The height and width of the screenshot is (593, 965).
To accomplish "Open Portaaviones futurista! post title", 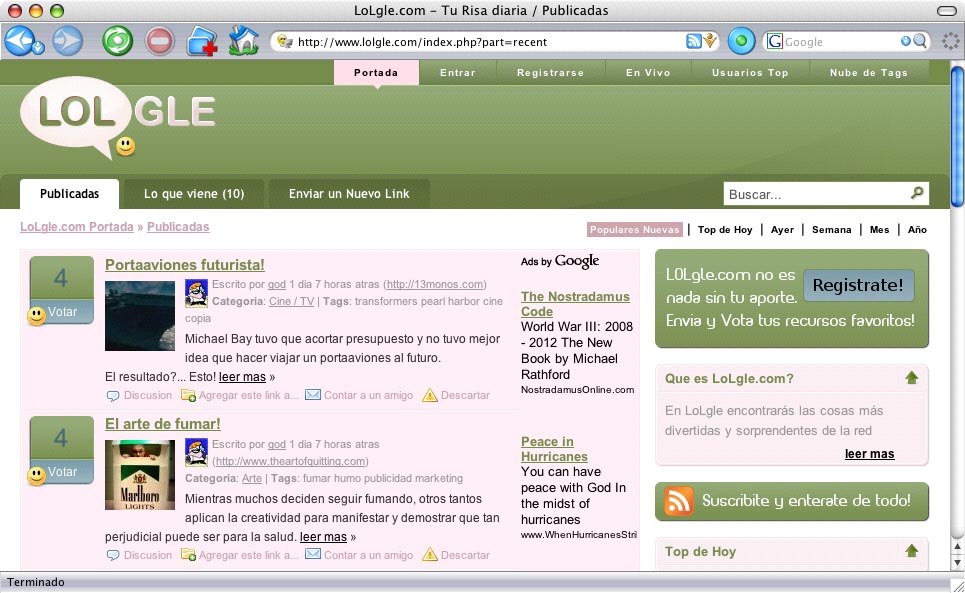I will (185, 265).
